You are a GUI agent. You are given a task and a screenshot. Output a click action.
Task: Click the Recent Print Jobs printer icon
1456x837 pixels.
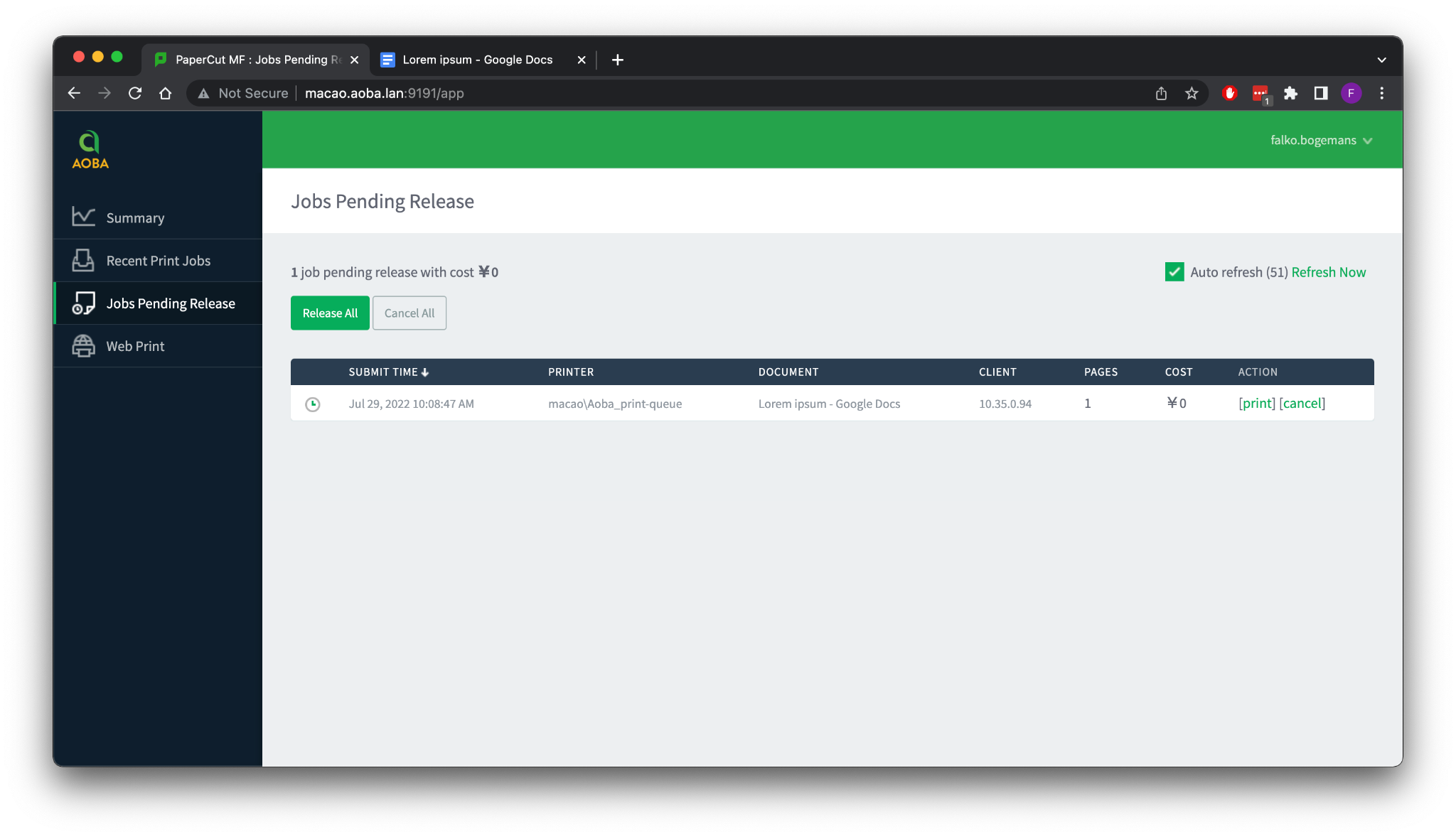point(83,260)
